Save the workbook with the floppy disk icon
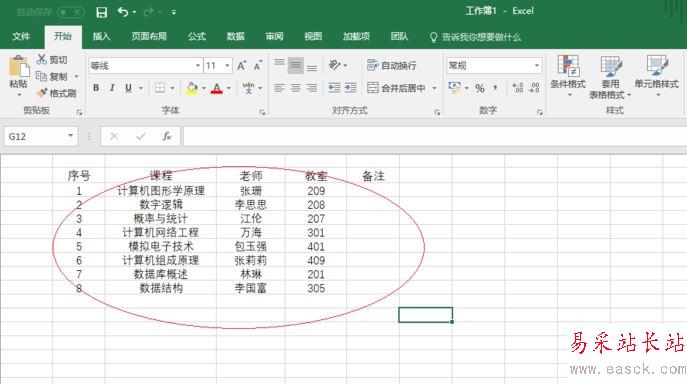 coord(102,12)
